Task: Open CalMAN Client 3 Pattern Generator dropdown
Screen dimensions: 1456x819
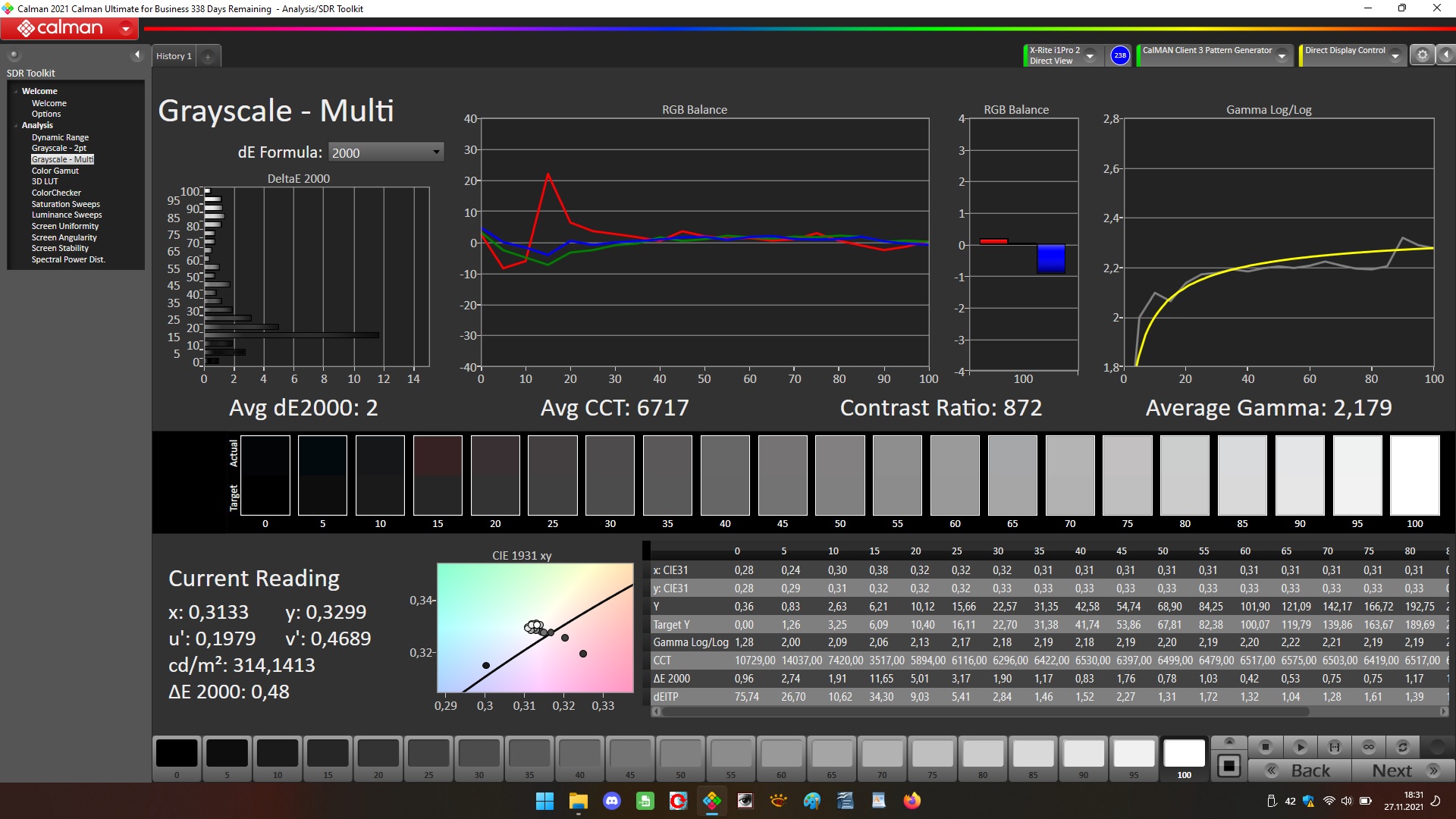Action: [x=1282, y=56]
